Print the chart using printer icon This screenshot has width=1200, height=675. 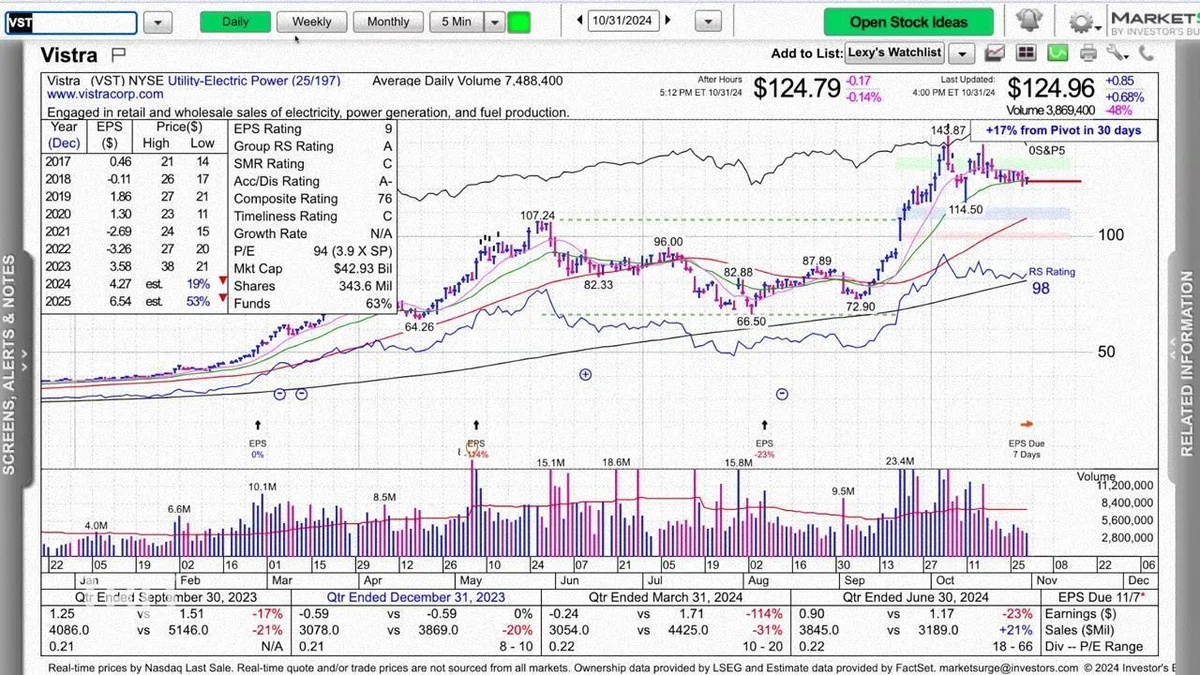pos(1087,53)
